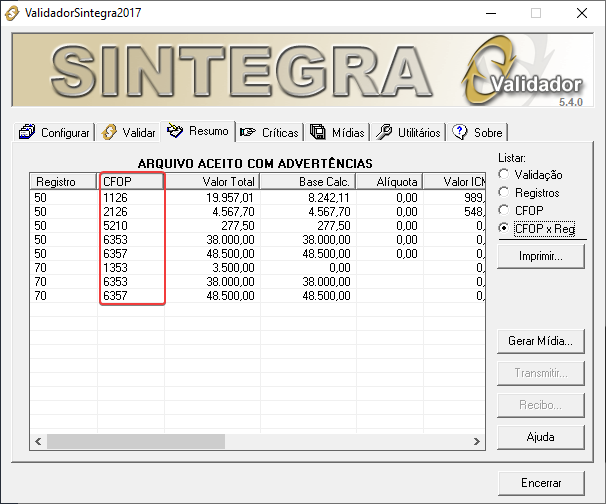Image resolution: width=606 pixels, height=504 pixels.
Task: Click the Registro column header
Action: (63, 182)
